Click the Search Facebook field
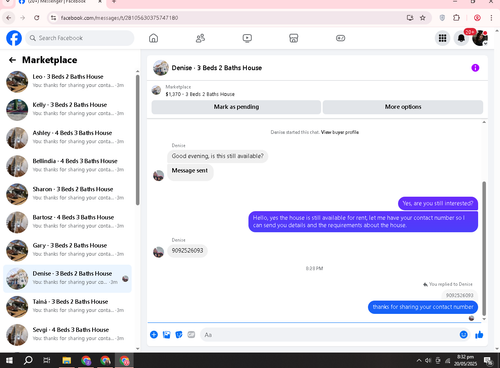This screenshot has width=500, height=368. click(80, 38)
